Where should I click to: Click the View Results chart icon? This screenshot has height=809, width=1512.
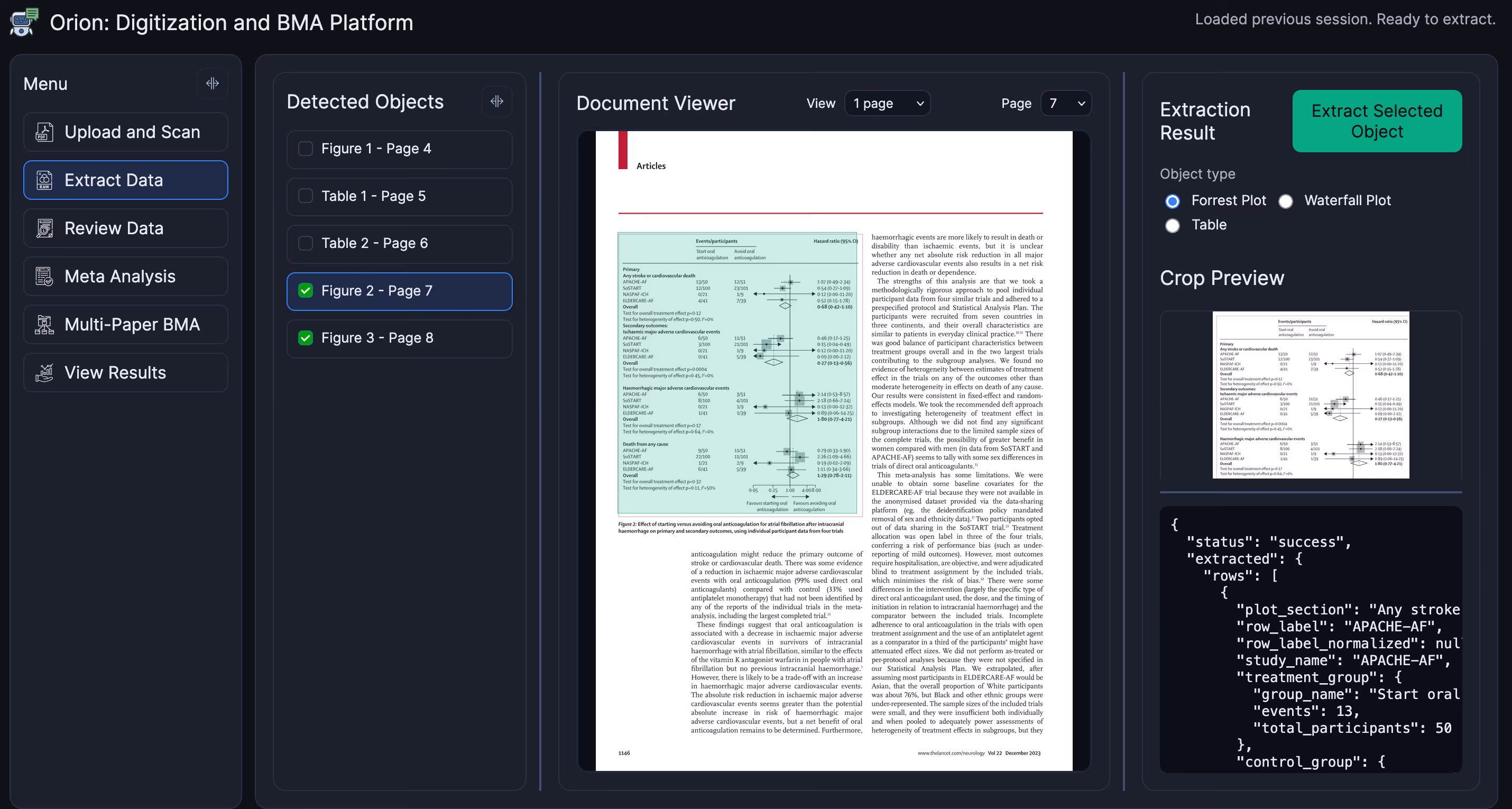coord(44,373)
